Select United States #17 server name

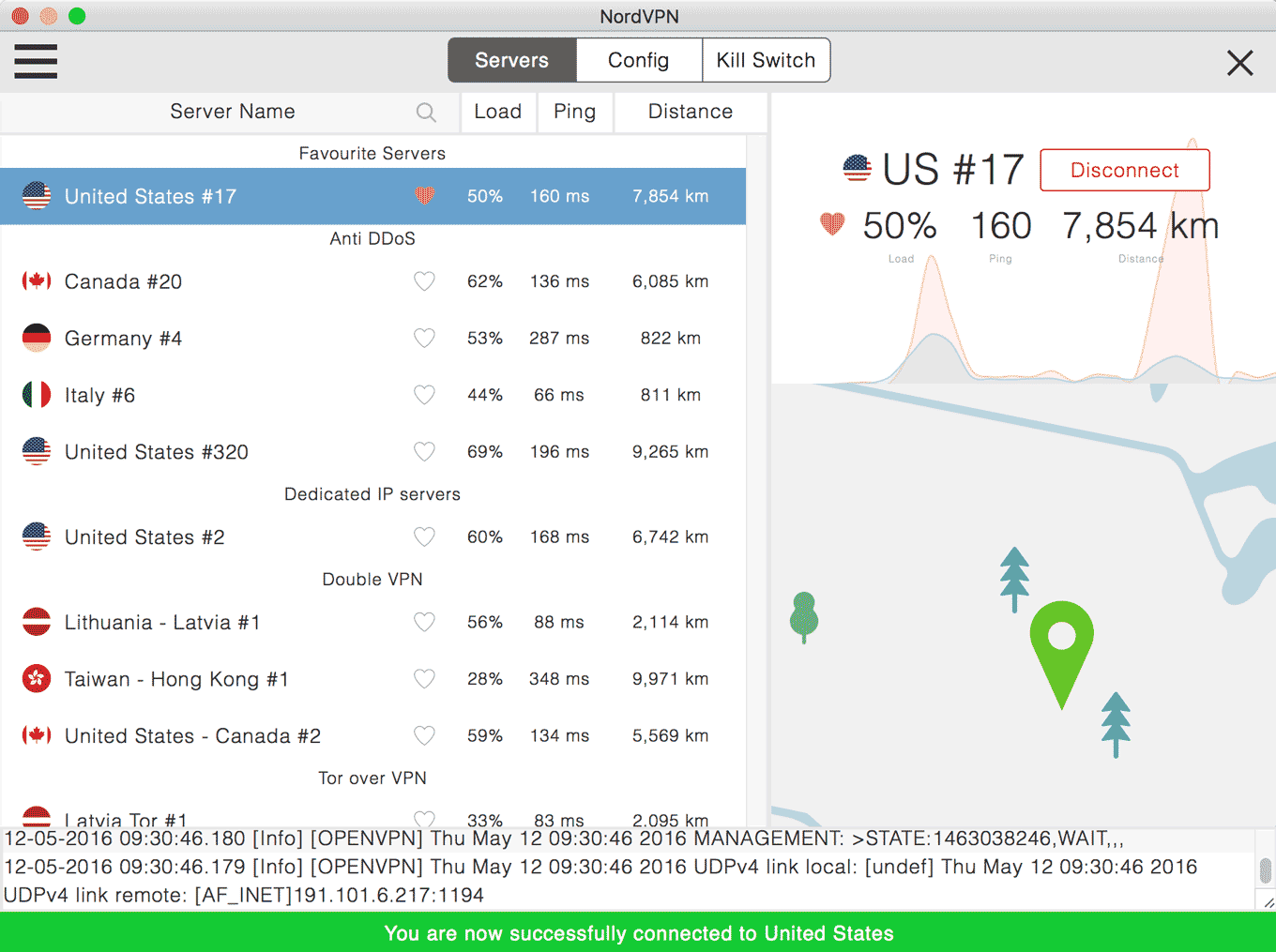pos(150,197)
